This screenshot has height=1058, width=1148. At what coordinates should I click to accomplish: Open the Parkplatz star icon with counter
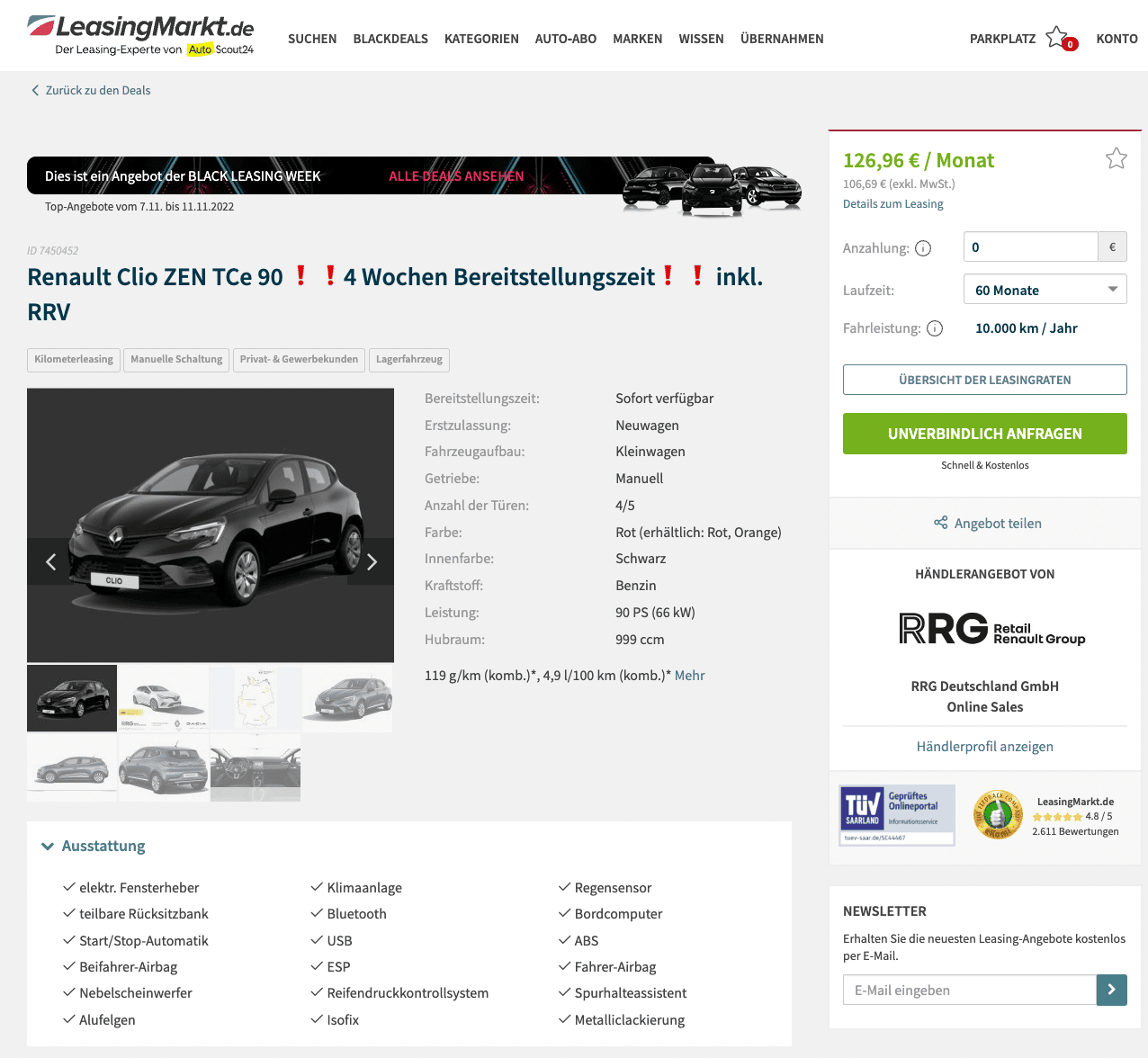(1062, 39)
